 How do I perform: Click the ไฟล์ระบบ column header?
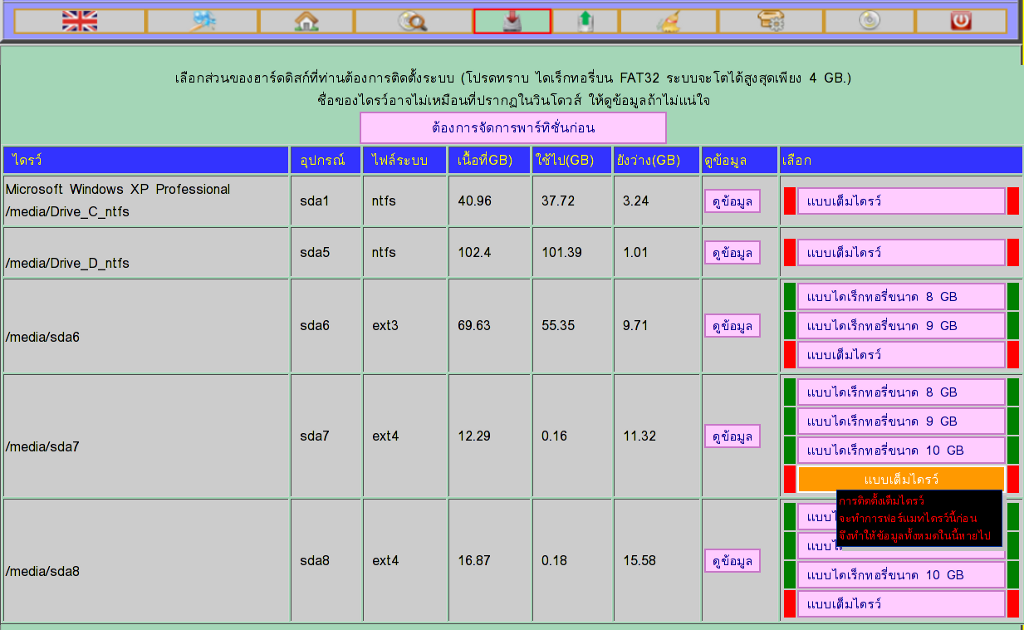point(405,160)
